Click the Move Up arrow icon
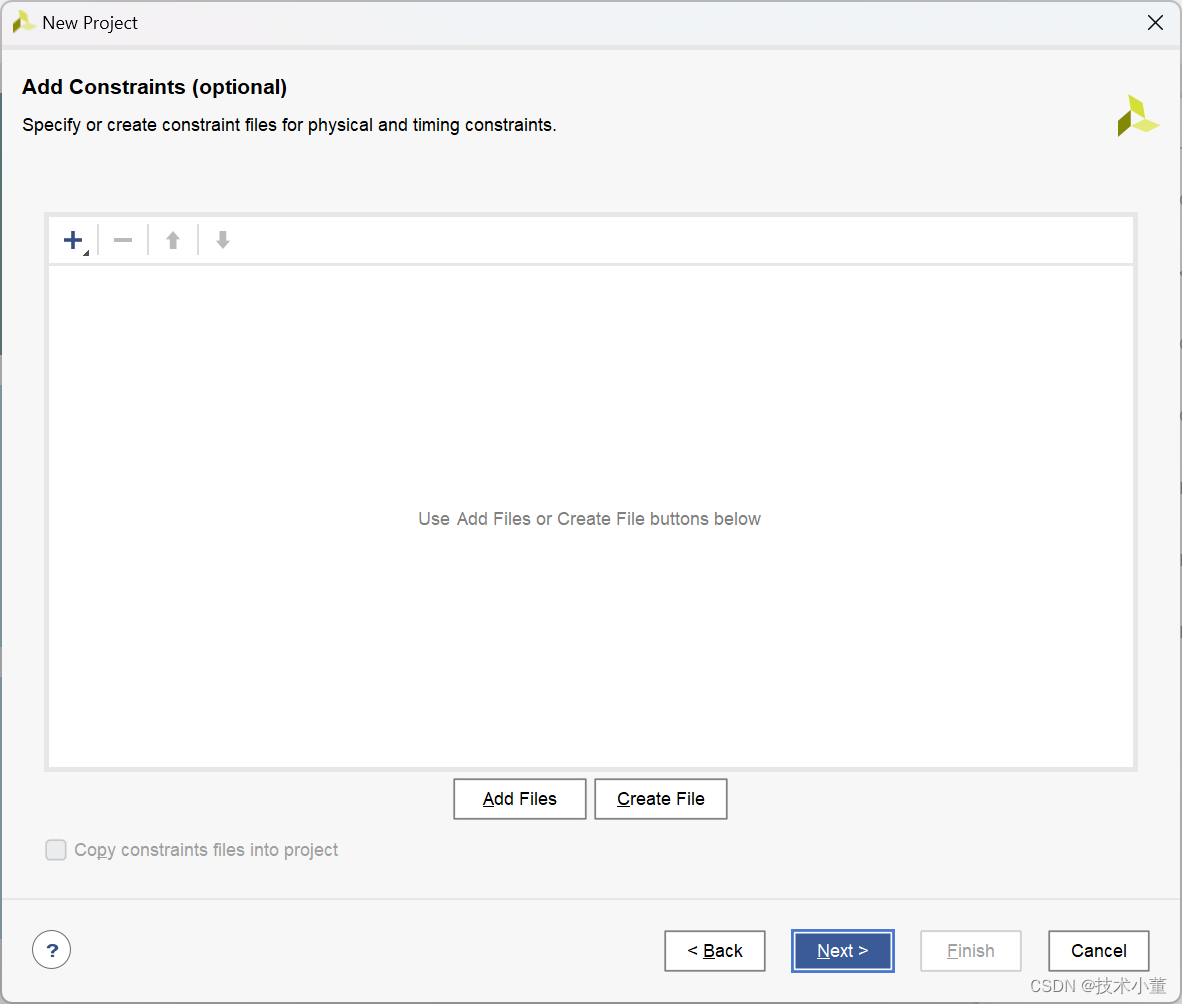 tap(173, 240)
